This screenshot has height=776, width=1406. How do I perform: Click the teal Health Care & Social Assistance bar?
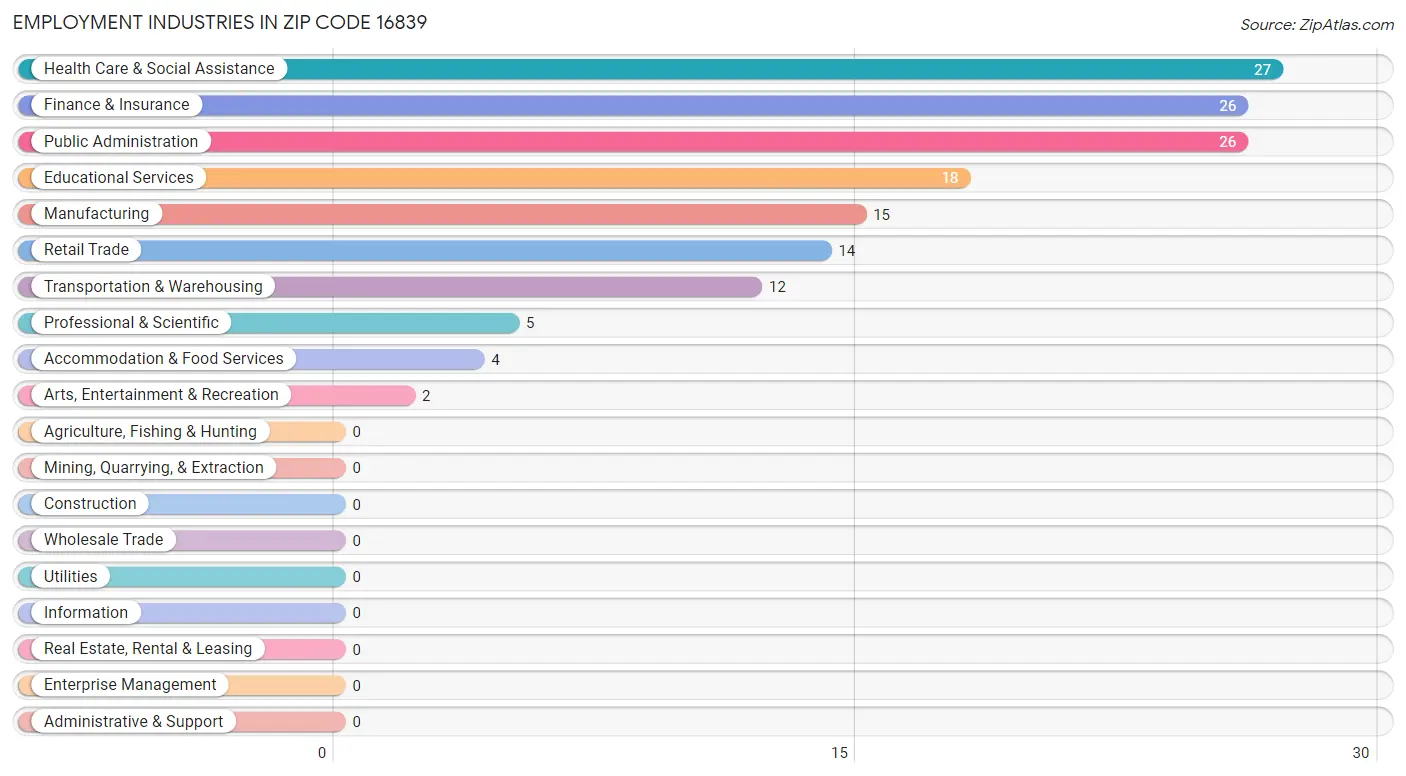pyautogui.click(x=651, y=69)
